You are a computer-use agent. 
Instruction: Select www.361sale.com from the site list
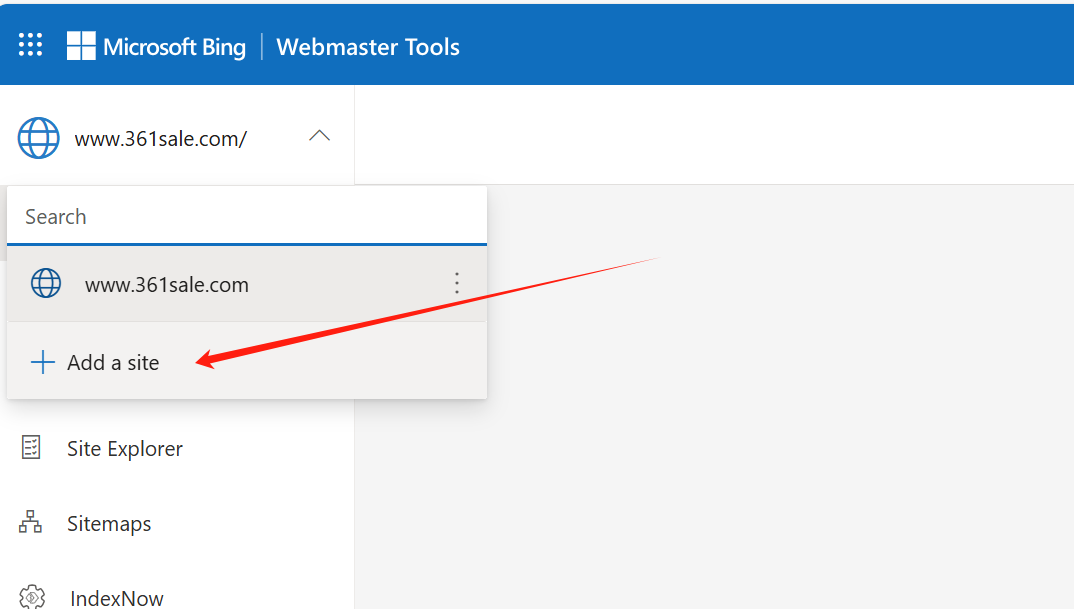167,285
